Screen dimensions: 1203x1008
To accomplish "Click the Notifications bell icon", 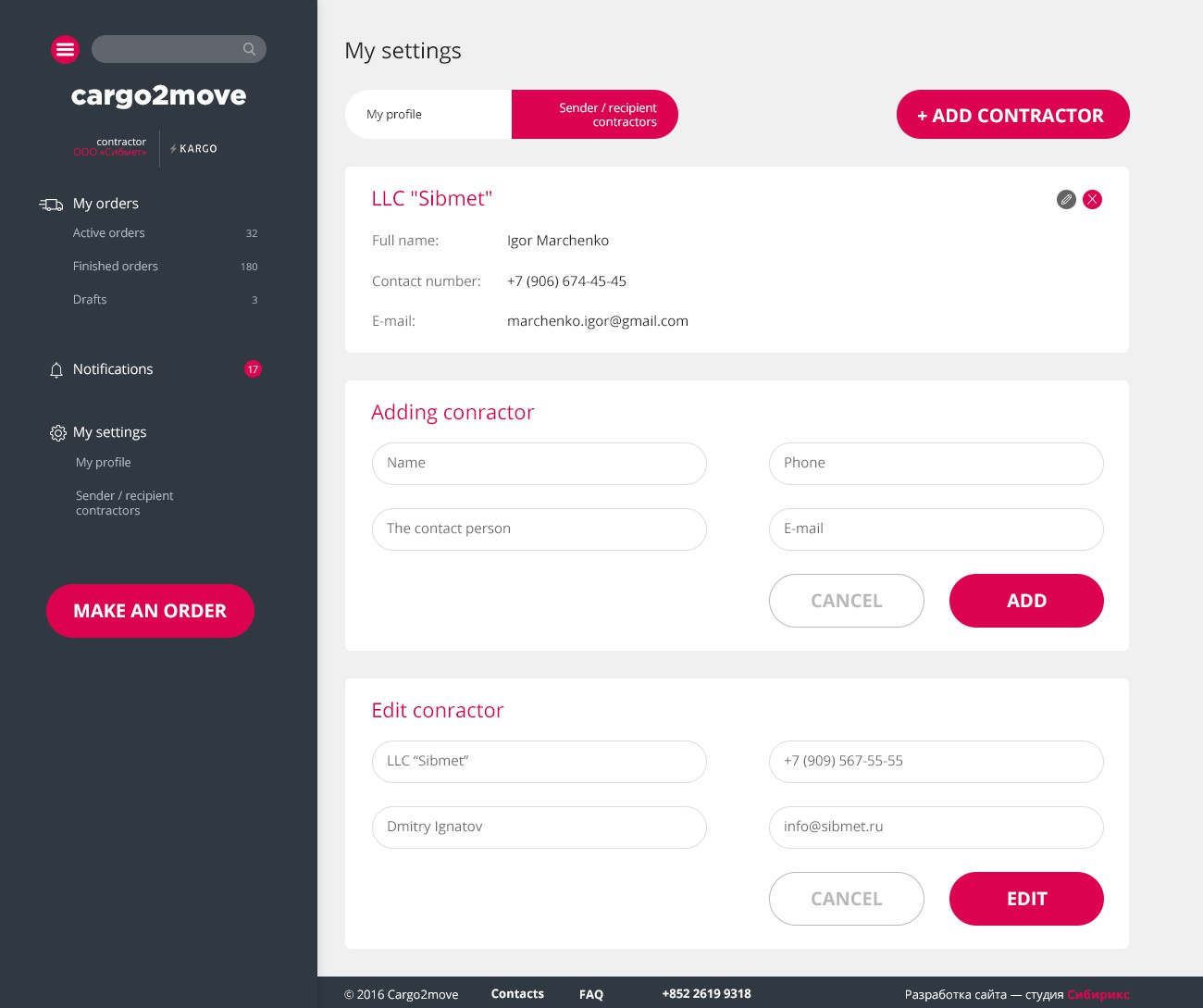I will (56, 369).
